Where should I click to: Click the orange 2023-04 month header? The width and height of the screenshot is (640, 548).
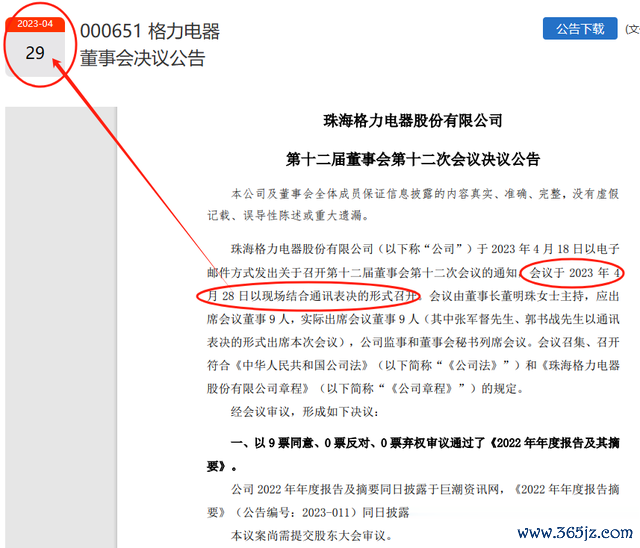(x=35, y=24)
